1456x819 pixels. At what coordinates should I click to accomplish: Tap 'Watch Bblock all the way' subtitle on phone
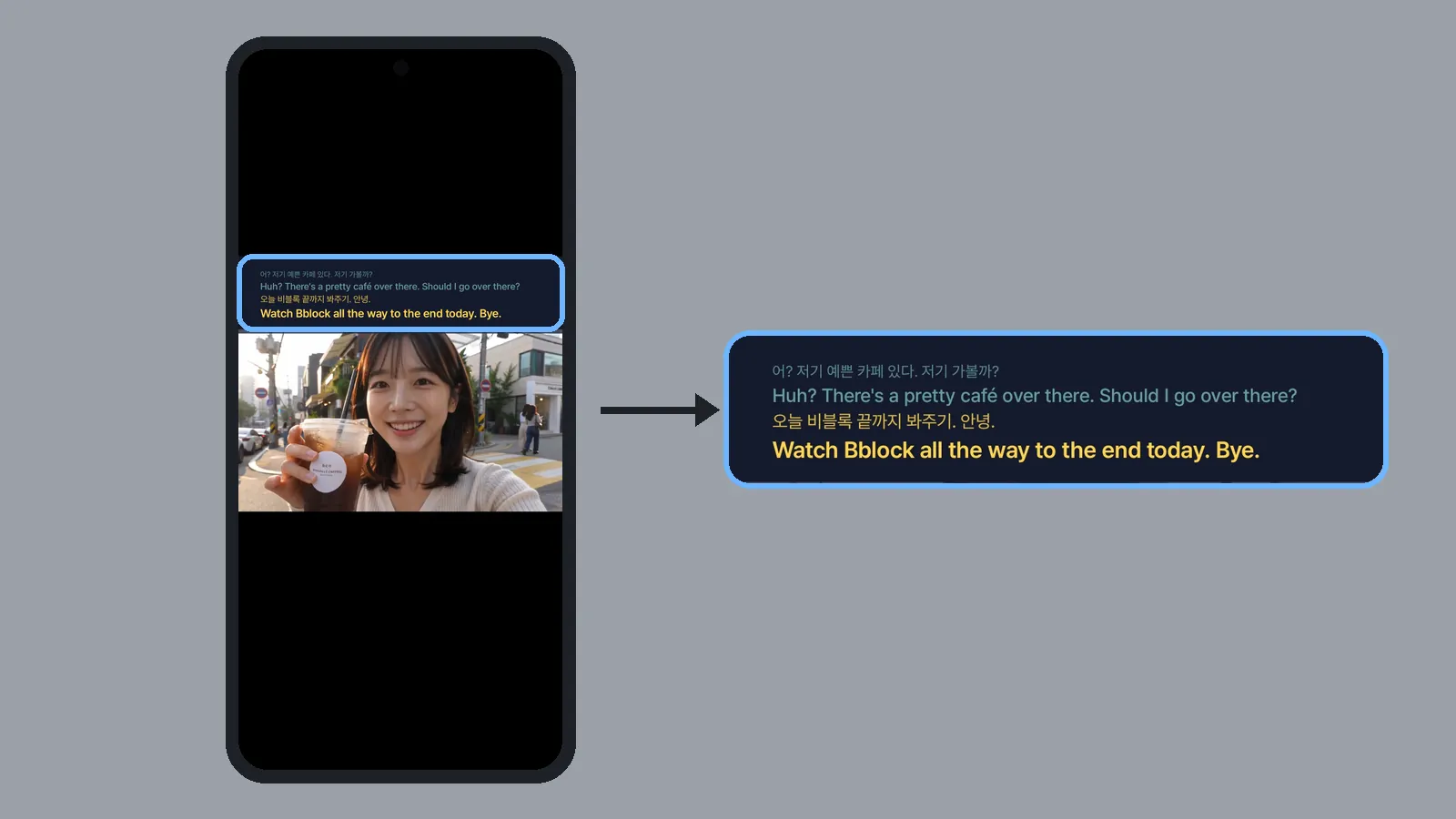coord(380,314)
